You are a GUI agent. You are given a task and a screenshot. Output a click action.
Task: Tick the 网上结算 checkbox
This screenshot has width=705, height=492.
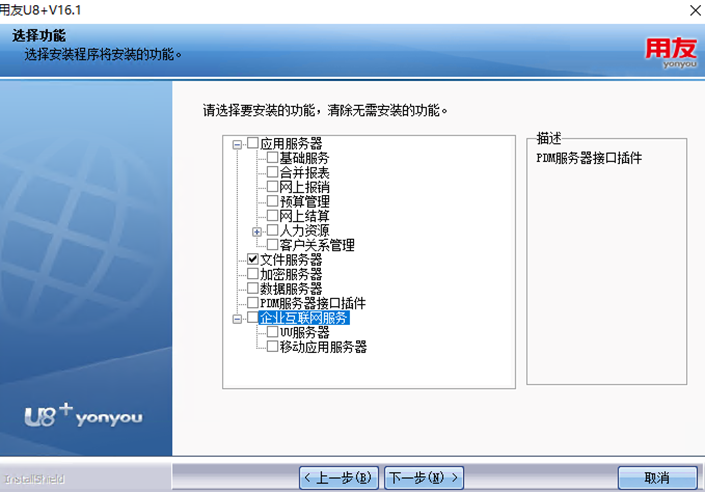(x=272, y=216)
